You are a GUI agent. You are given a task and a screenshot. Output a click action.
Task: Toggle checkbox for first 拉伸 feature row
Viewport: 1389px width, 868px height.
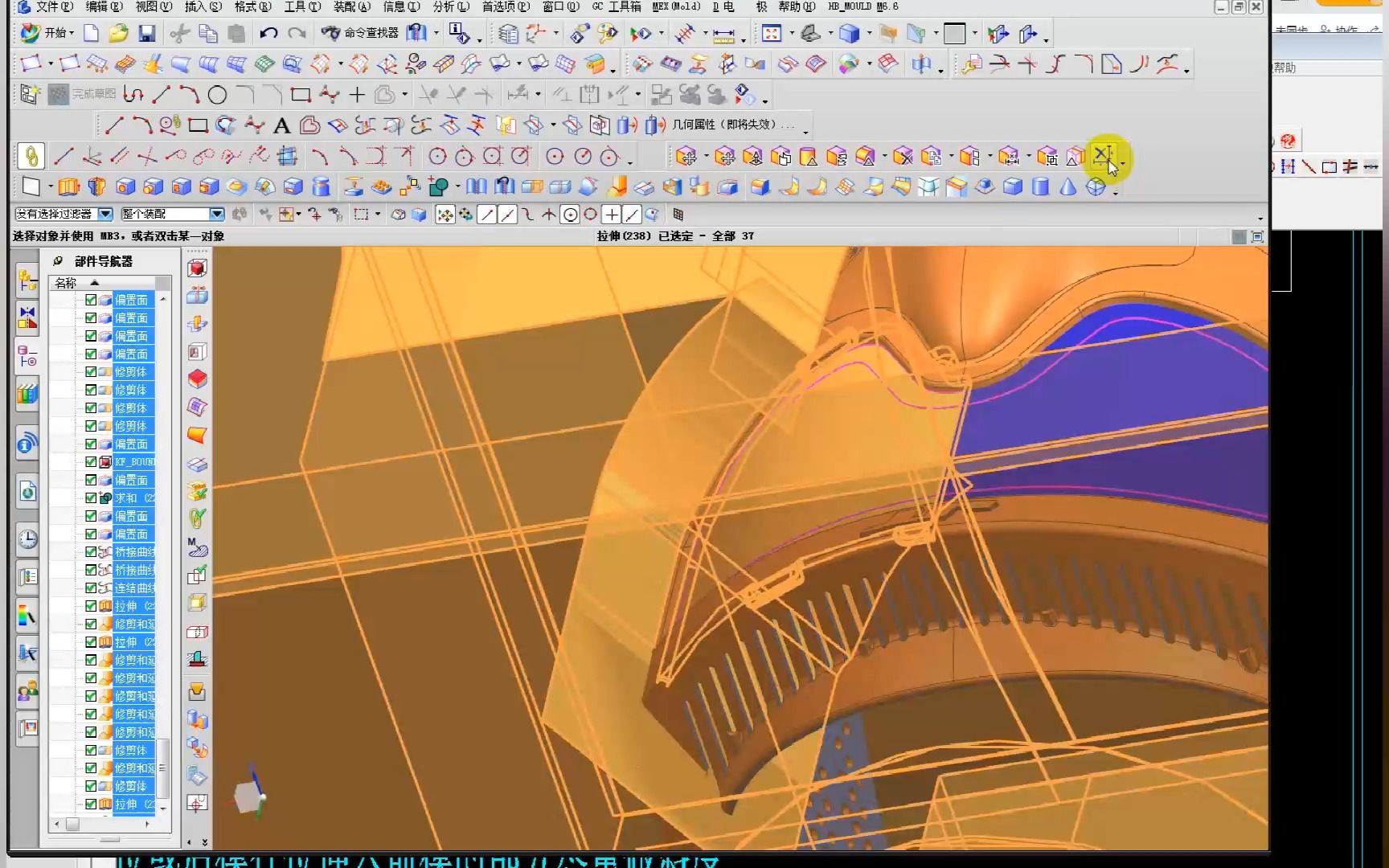pos(91,606)
